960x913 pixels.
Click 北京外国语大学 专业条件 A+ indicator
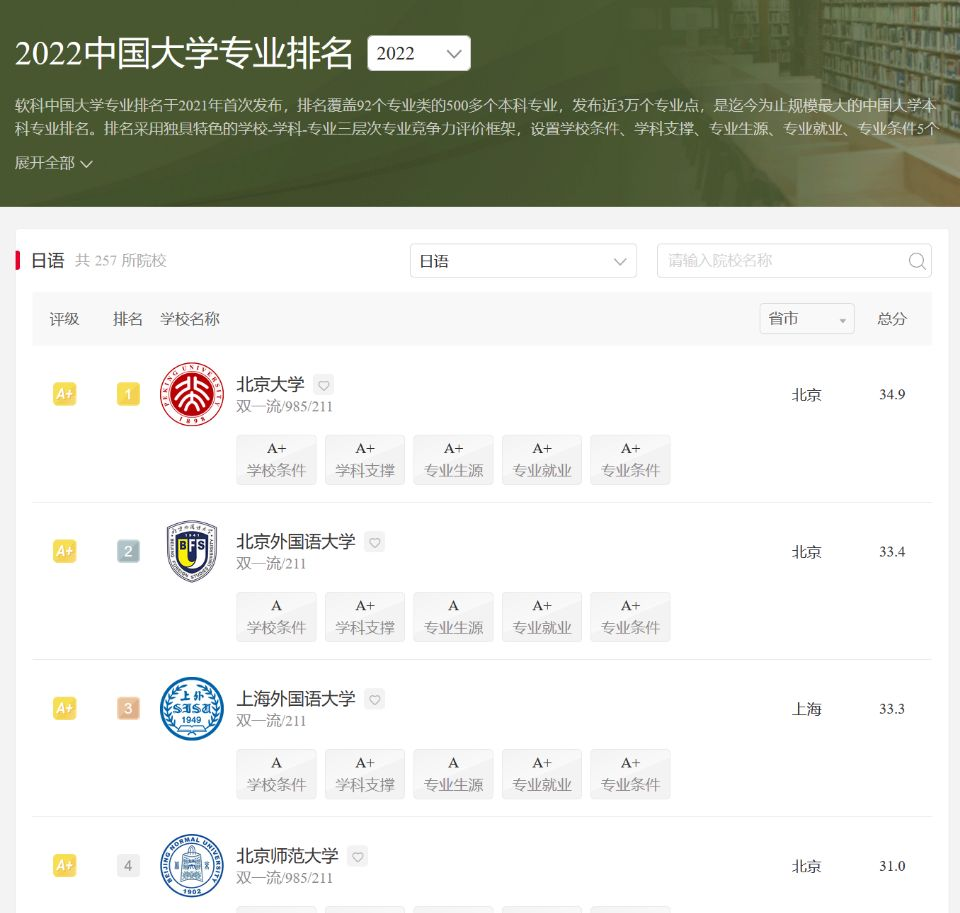pos(630,617)
